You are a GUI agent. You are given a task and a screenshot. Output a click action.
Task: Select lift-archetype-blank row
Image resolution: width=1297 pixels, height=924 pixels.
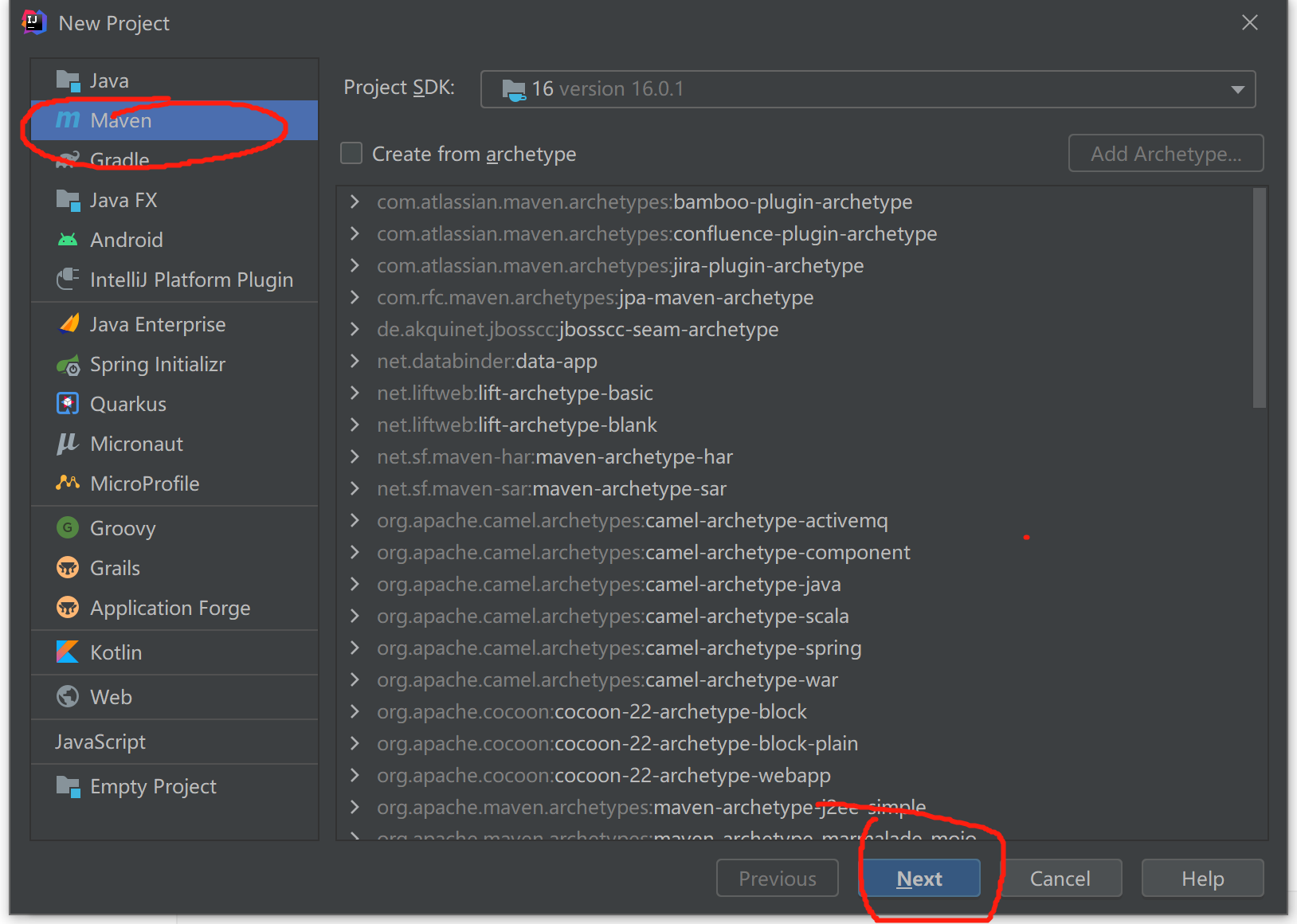[x=794, y=425]
